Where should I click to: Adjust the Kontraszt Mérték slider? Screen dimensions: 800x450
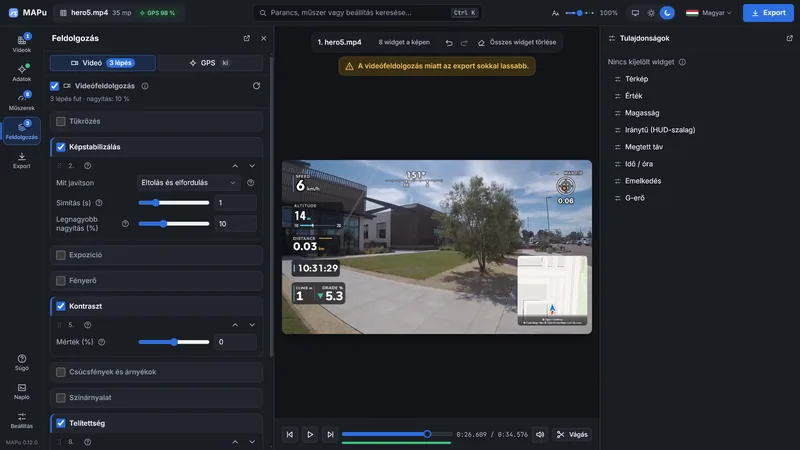tap(173, 342)
